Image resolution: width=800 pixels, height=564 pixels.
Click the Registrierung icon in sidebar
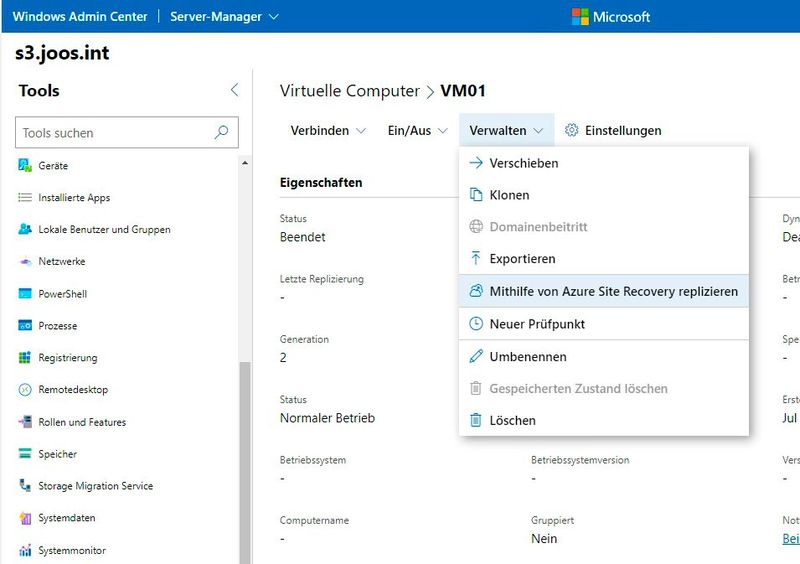[x=25, y=357]
